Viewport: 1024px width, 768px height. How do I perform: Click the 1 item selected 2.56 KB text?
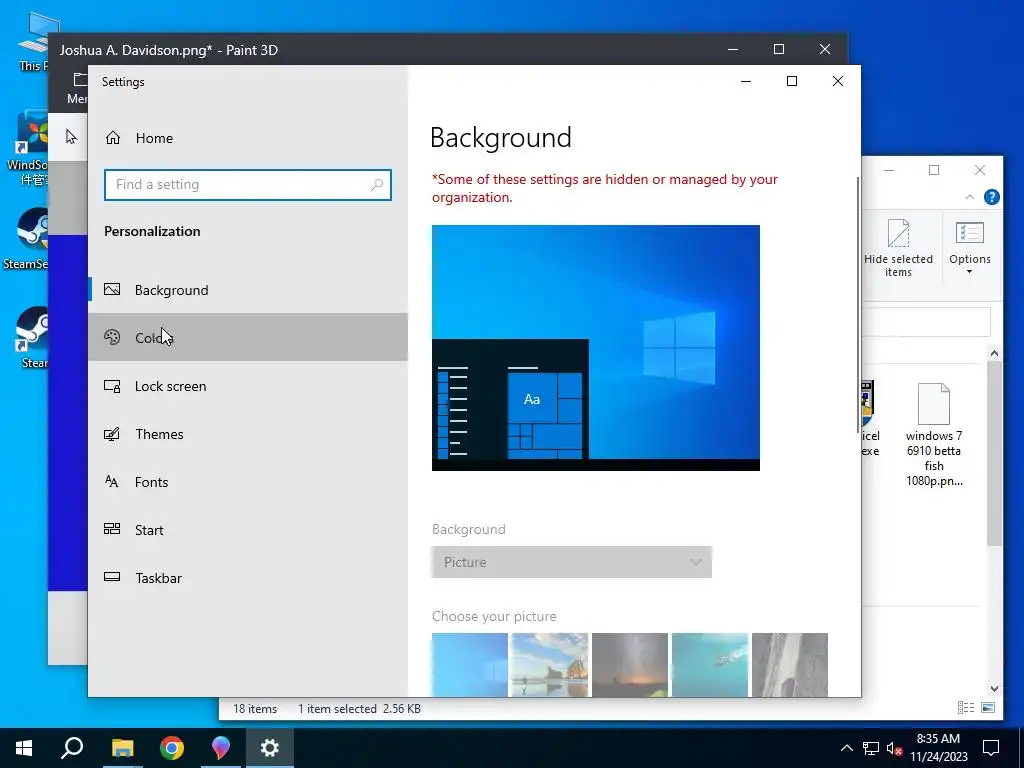[359, 709]
